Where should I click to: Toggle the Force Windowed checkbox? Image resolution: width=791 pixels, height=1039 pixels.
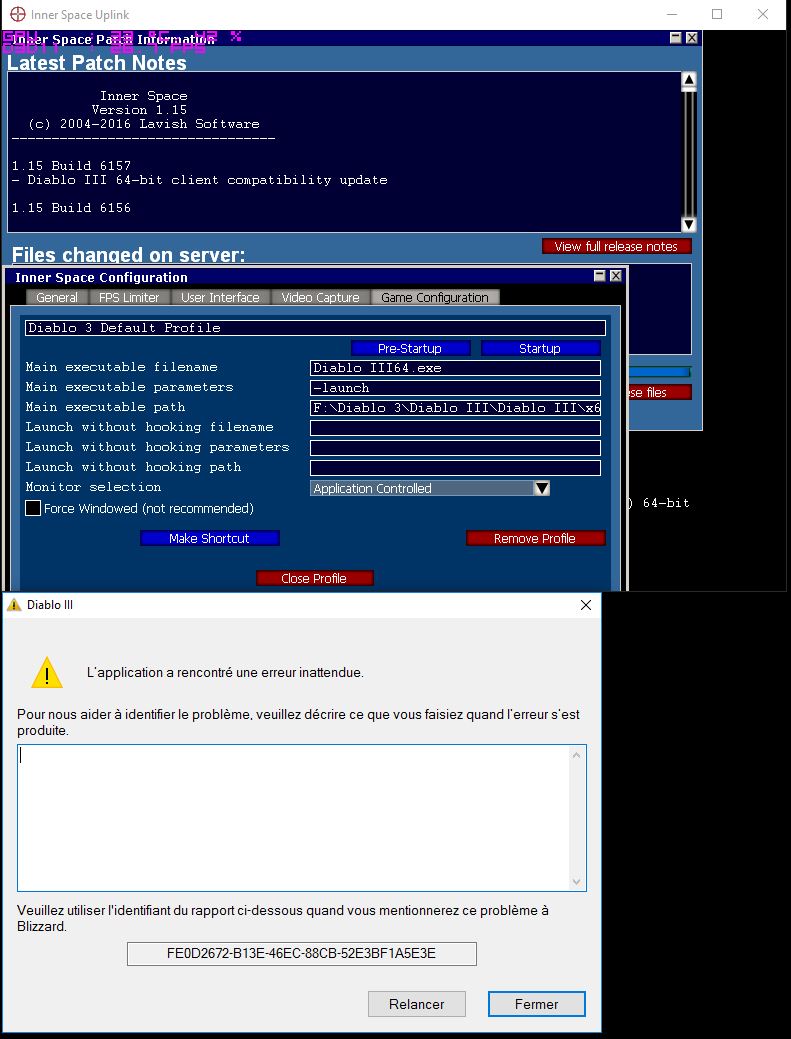pos(33,508)
